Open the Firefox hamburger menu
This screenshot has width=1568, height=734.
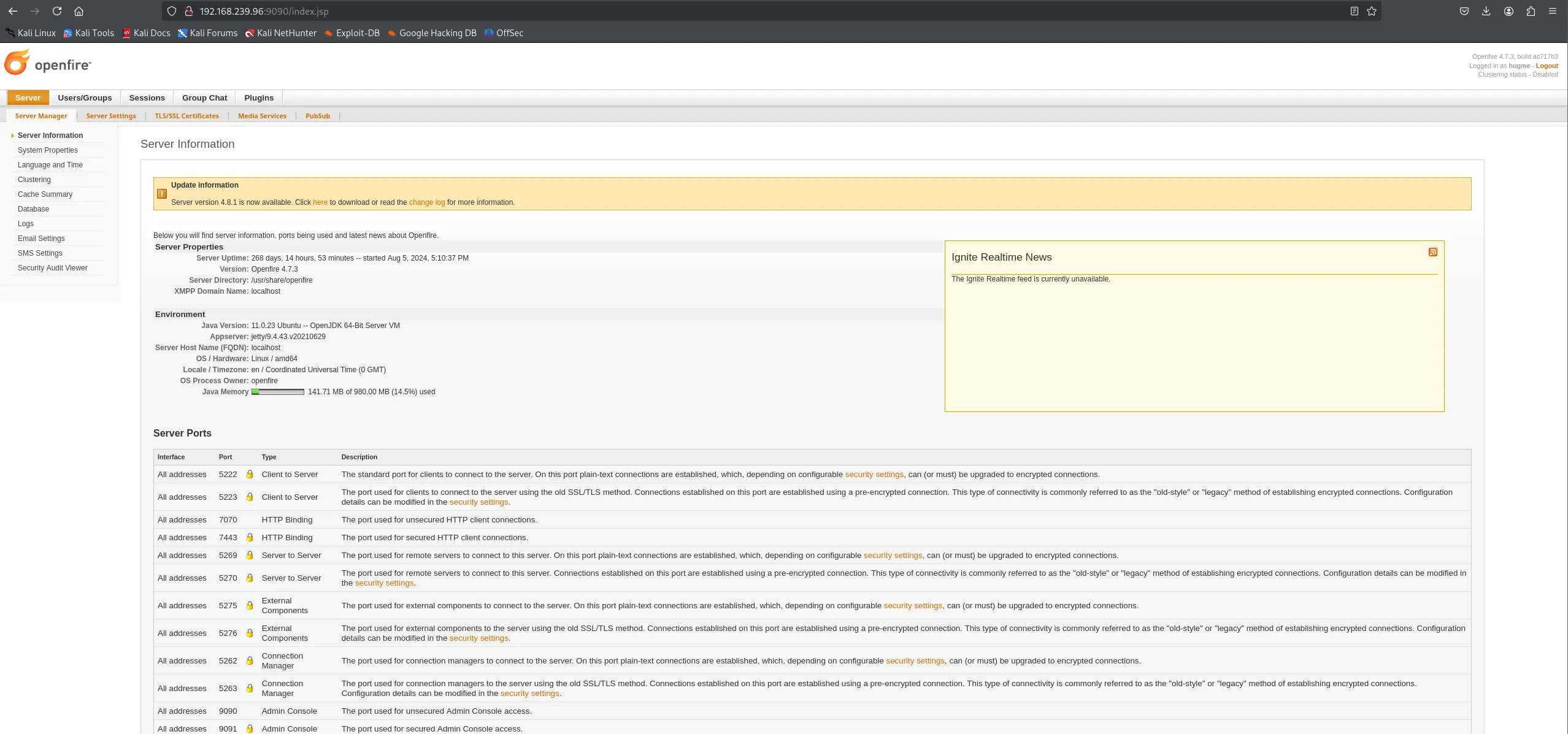point(1553,11)
